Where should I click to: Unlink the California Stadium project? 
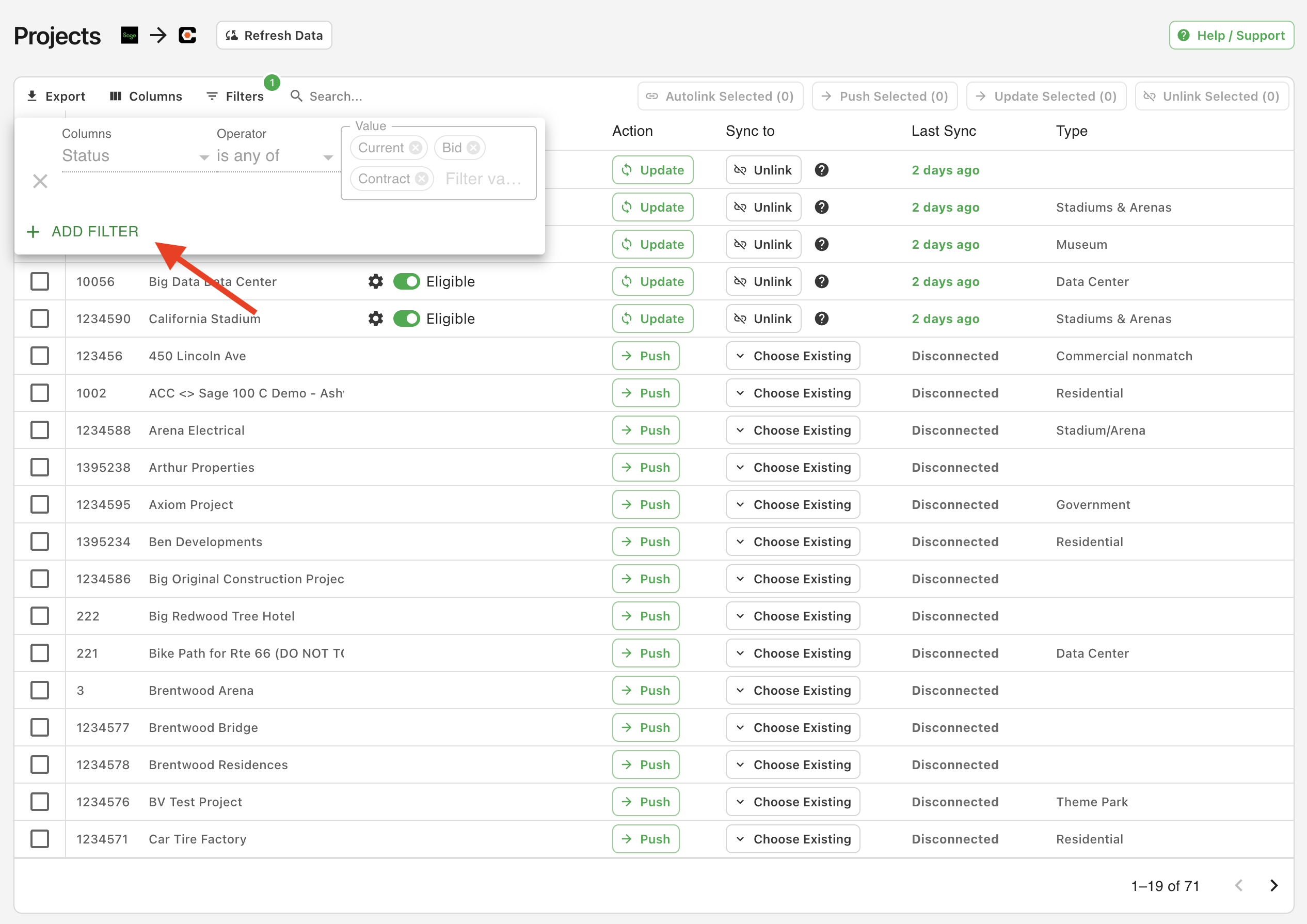click(x=763, y=318)
